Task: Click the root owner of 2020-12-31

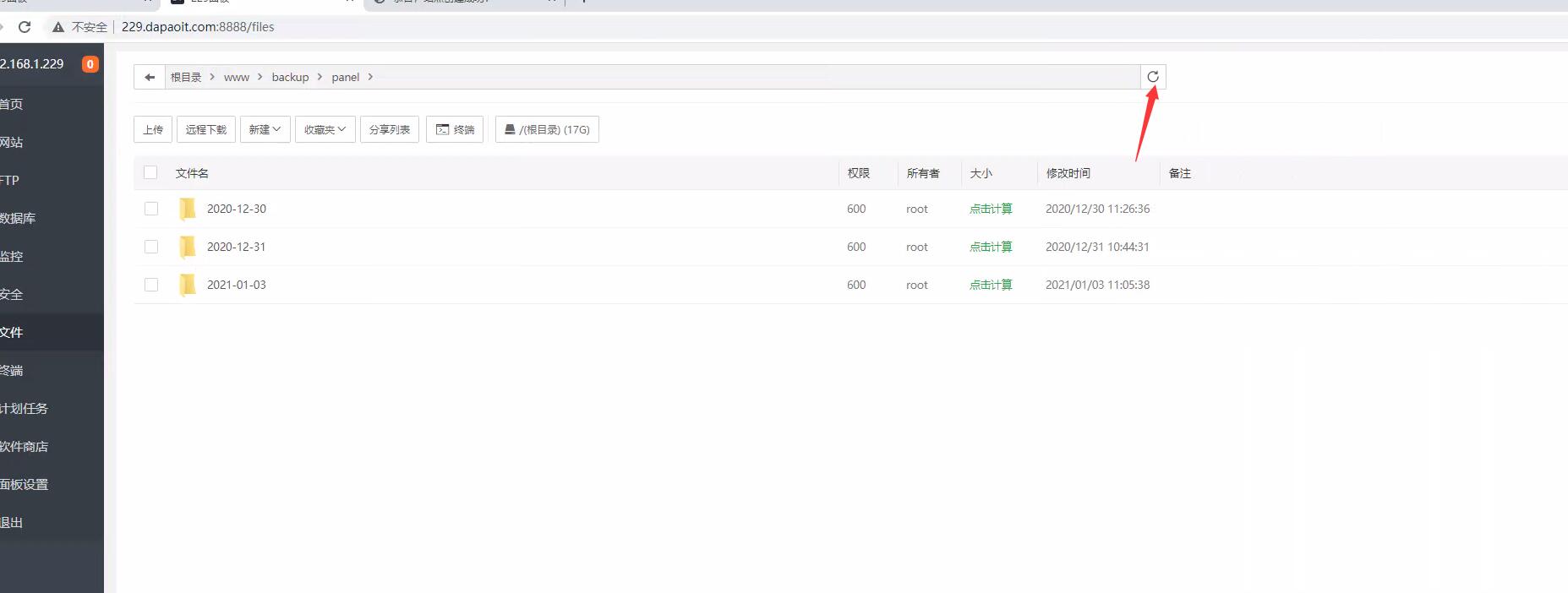Action: [x=917, y=247]
